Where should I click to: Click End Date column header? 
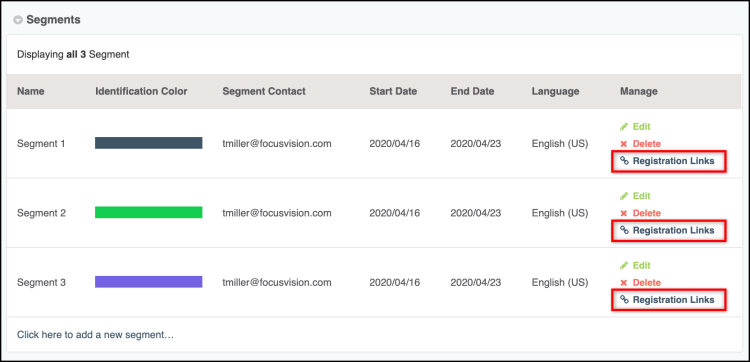[472, 91]
